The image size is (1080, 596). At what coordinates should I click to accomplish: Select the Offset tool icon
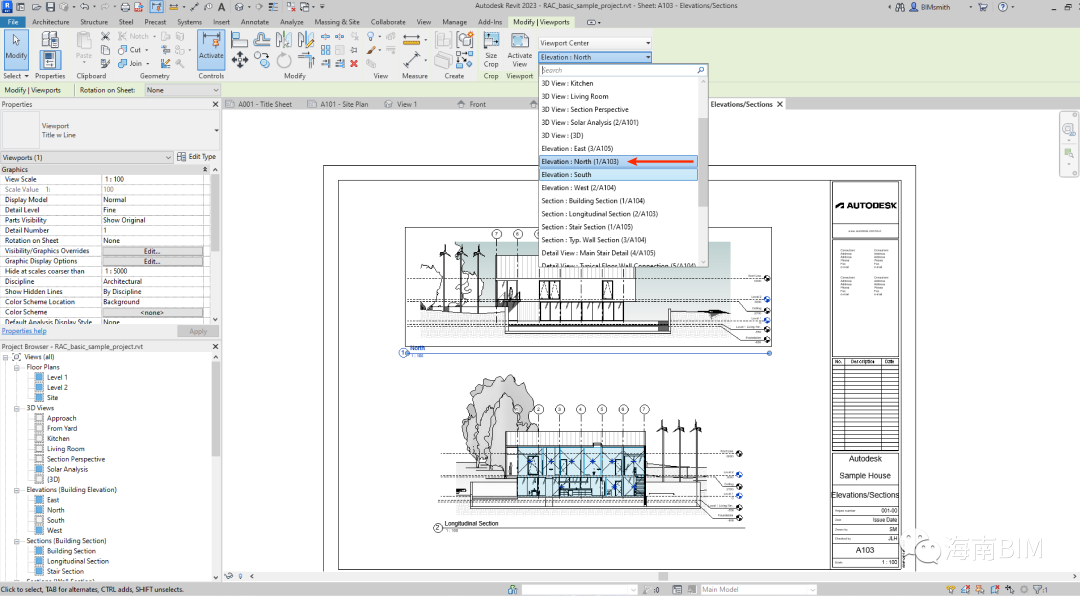pyautogui.click(x=261, y=40)
